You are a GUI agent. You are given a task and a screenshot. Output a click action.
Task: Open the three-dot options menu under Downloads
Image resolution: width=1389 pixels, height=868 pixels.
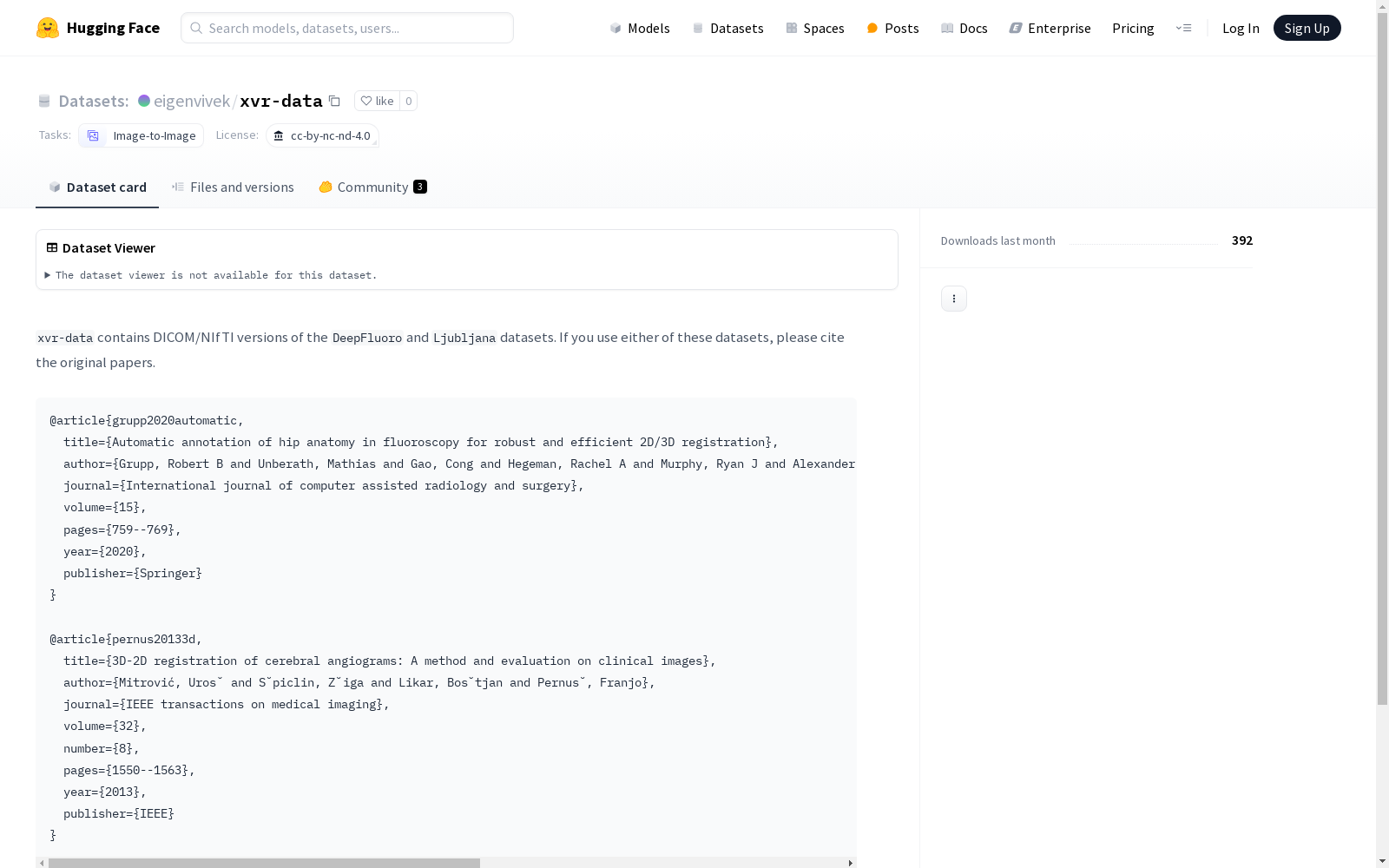click(x=954, y=299)
